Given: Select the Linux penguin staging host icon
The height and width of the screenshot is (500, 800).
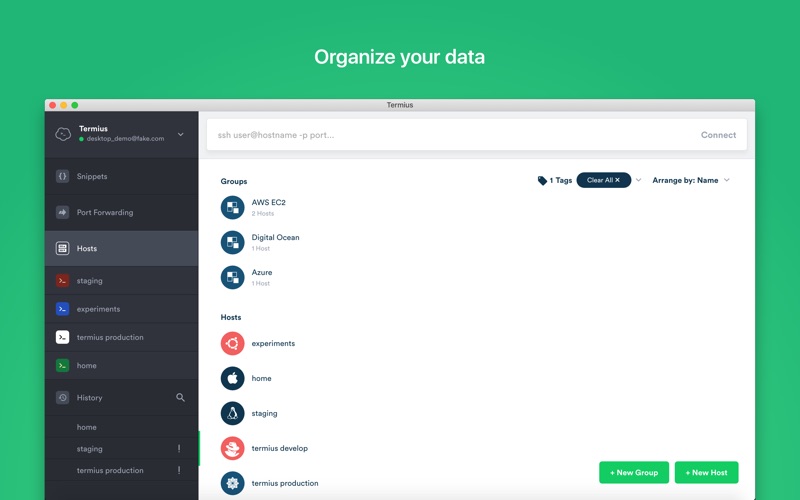Looking at the screenshot, I should tap(232, 414).
